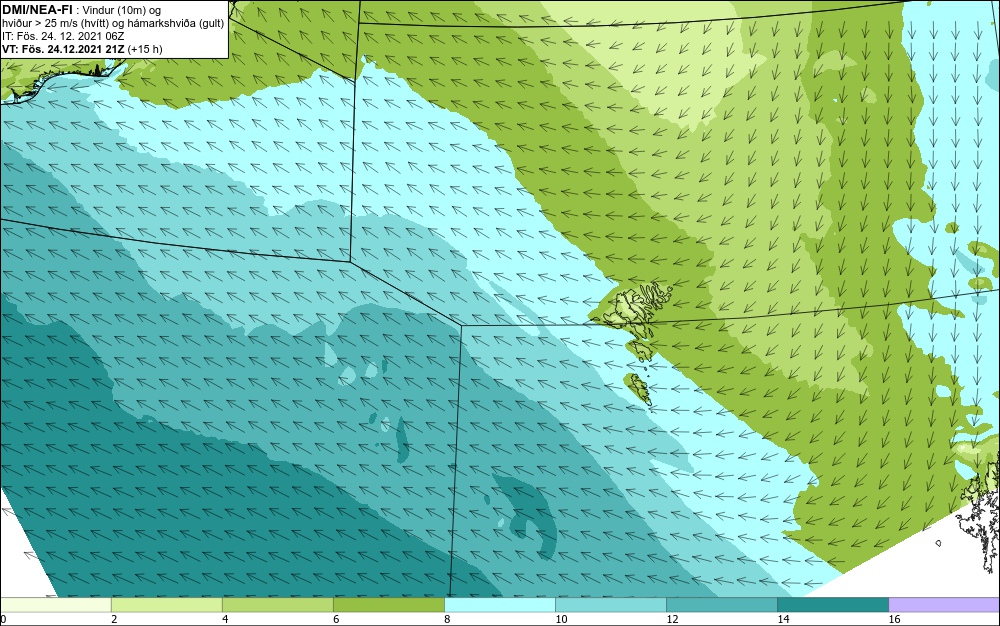The width and height of the screenshot is (1000, 626).
Task: Click the 6–8 m/s olive green legend swatch
Action: coord(388,604)
